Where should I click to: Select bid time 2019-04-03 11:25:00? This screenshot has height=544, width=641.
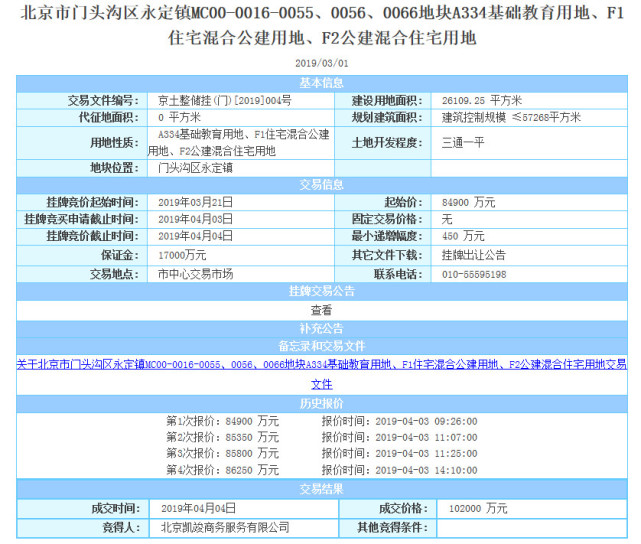coord(426,454)
